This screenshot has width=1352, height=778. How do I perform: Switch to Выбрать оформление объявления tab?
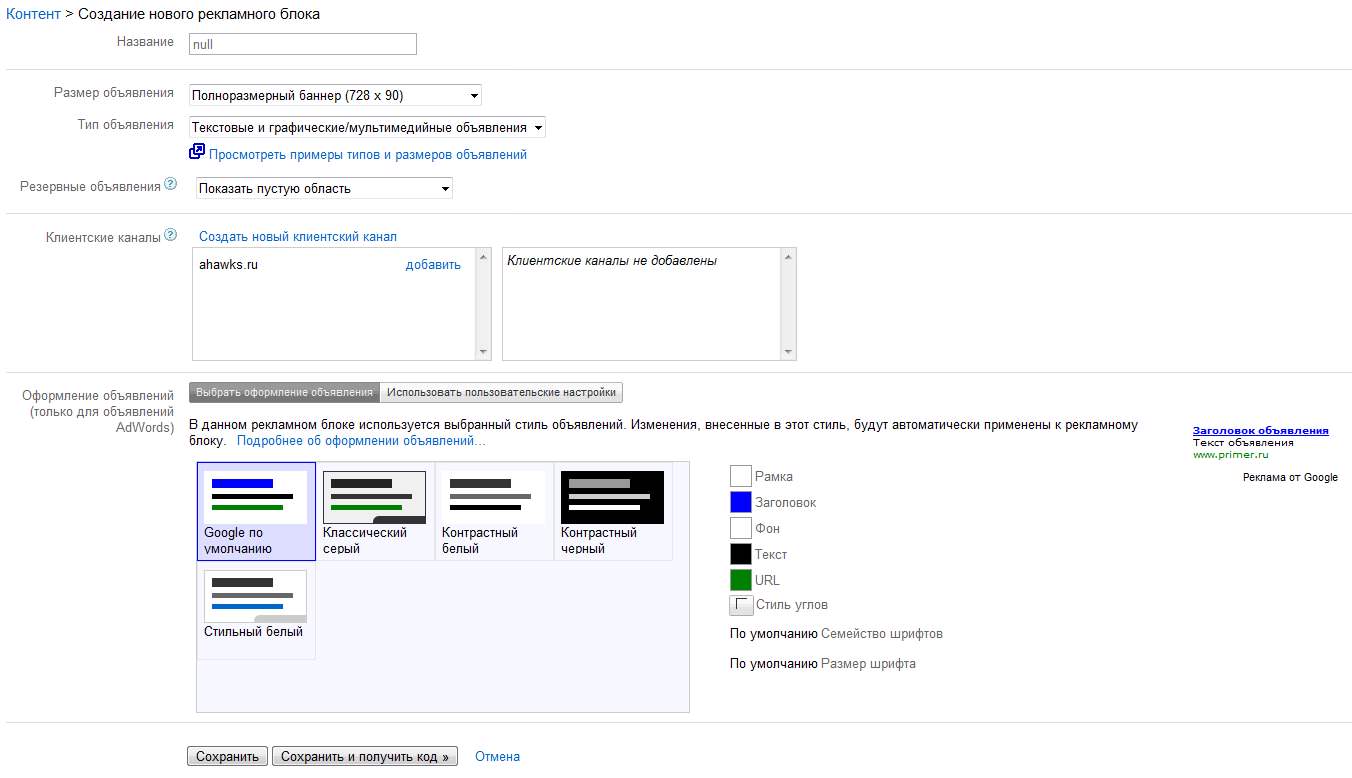tap(285, 393)
